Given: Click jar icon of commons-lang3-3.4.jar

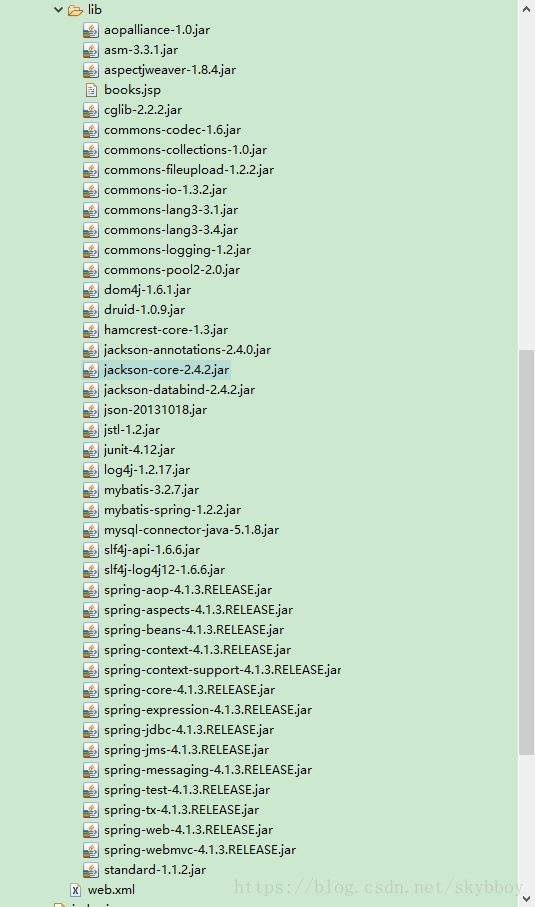Looking at the screenshot, I should point(91,230).
